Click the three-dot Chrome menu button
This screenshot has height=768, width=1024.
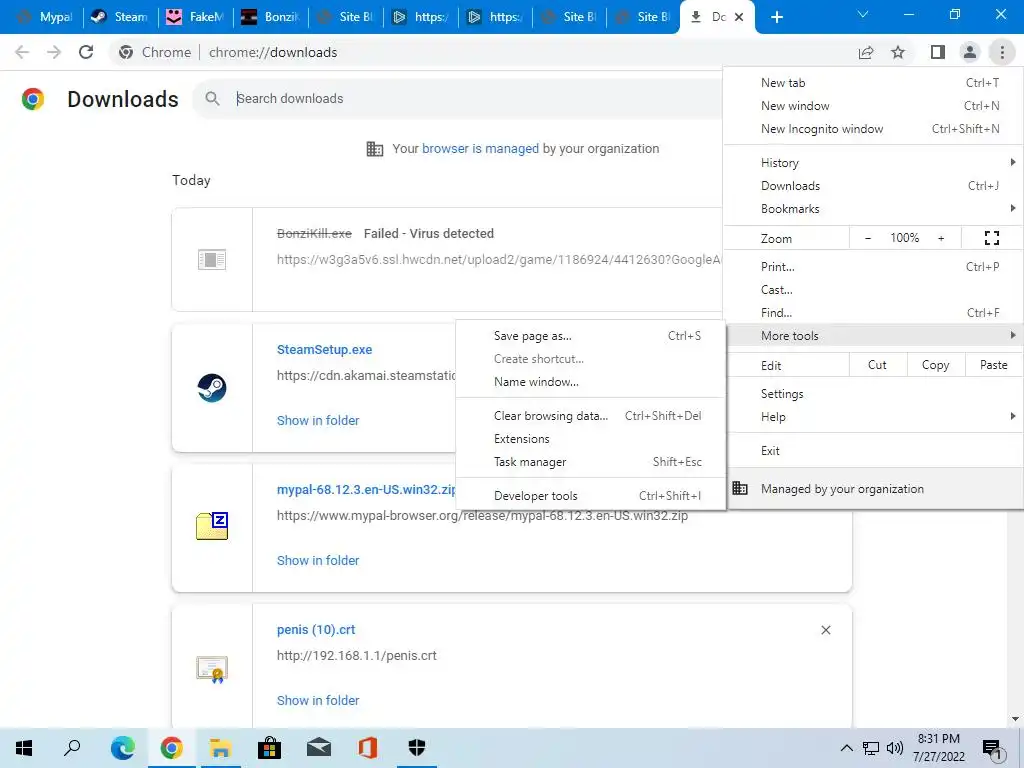pos(1002,52)
